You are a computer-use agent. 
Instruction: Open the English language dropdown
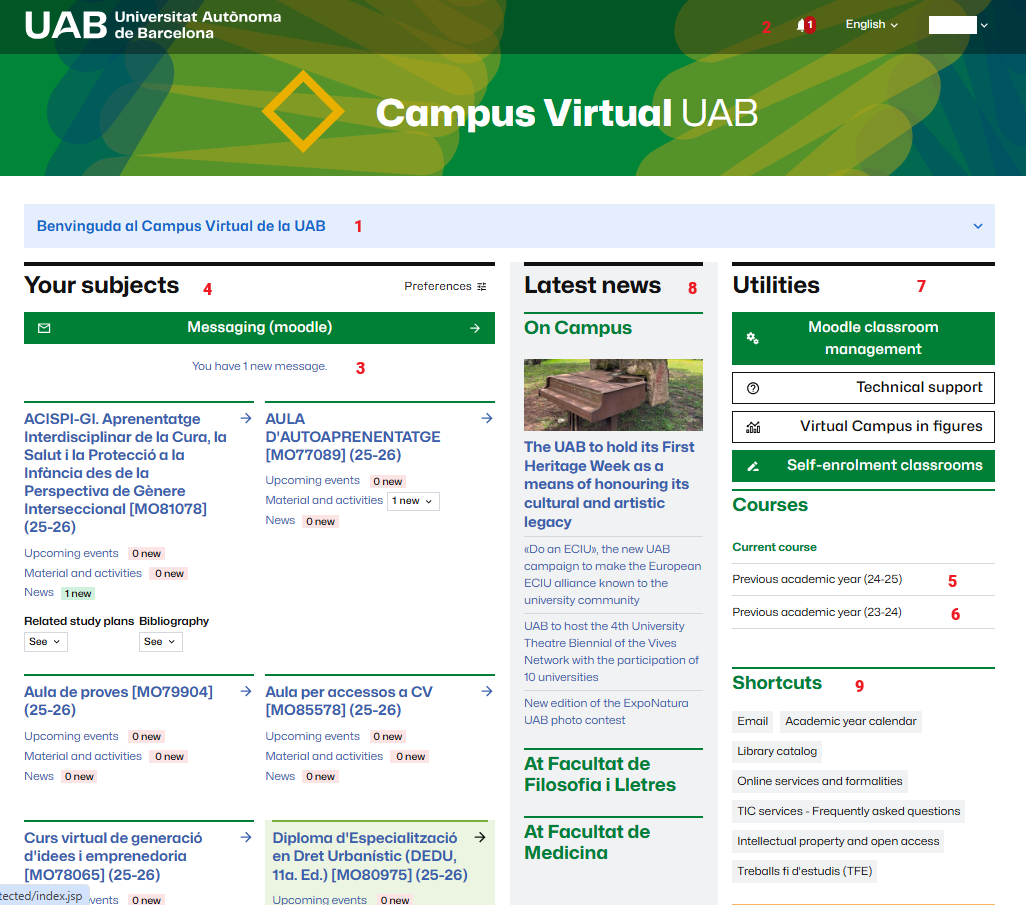pyautogui.click(x=871, y=24)
